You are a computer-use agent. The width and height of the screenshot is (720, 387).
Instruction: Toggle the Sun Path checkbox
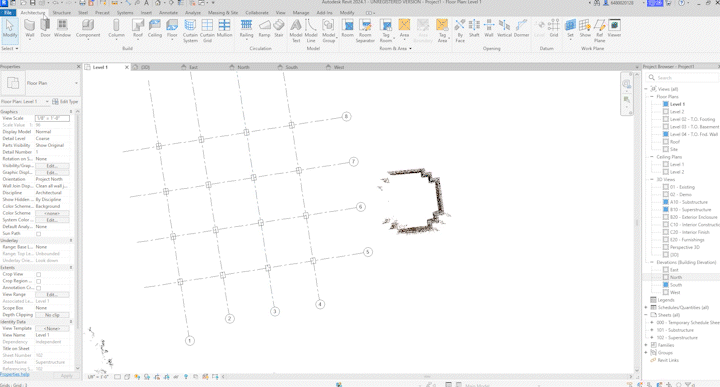tap(39, 234)
